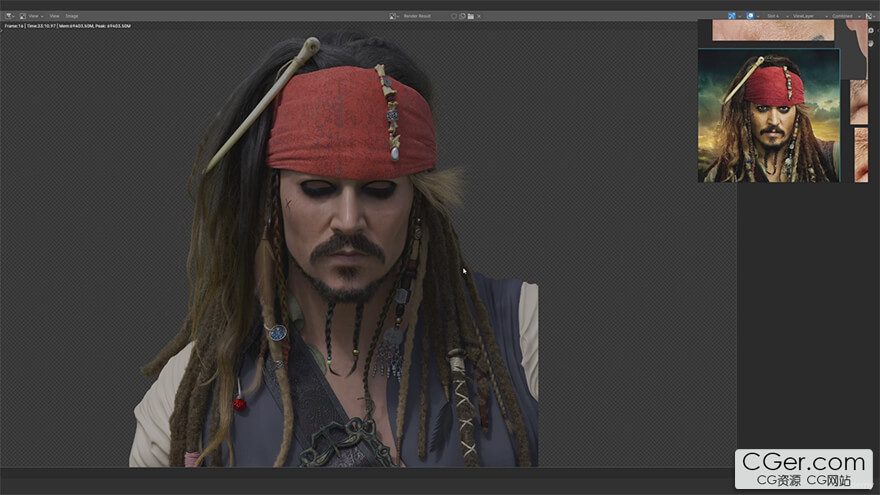This screenshot has height=495, width=880.
Task: Open the Combined render pass dropdown
Action: coord(846,16)
